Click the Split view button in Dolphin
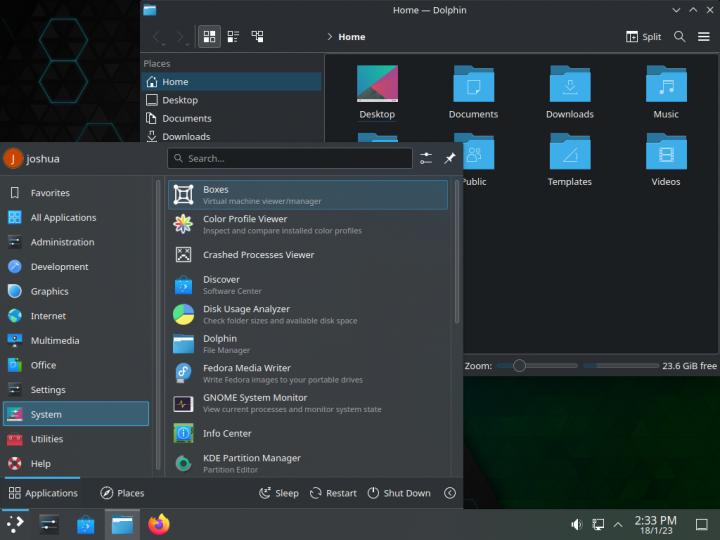 (x=643, y=37)
